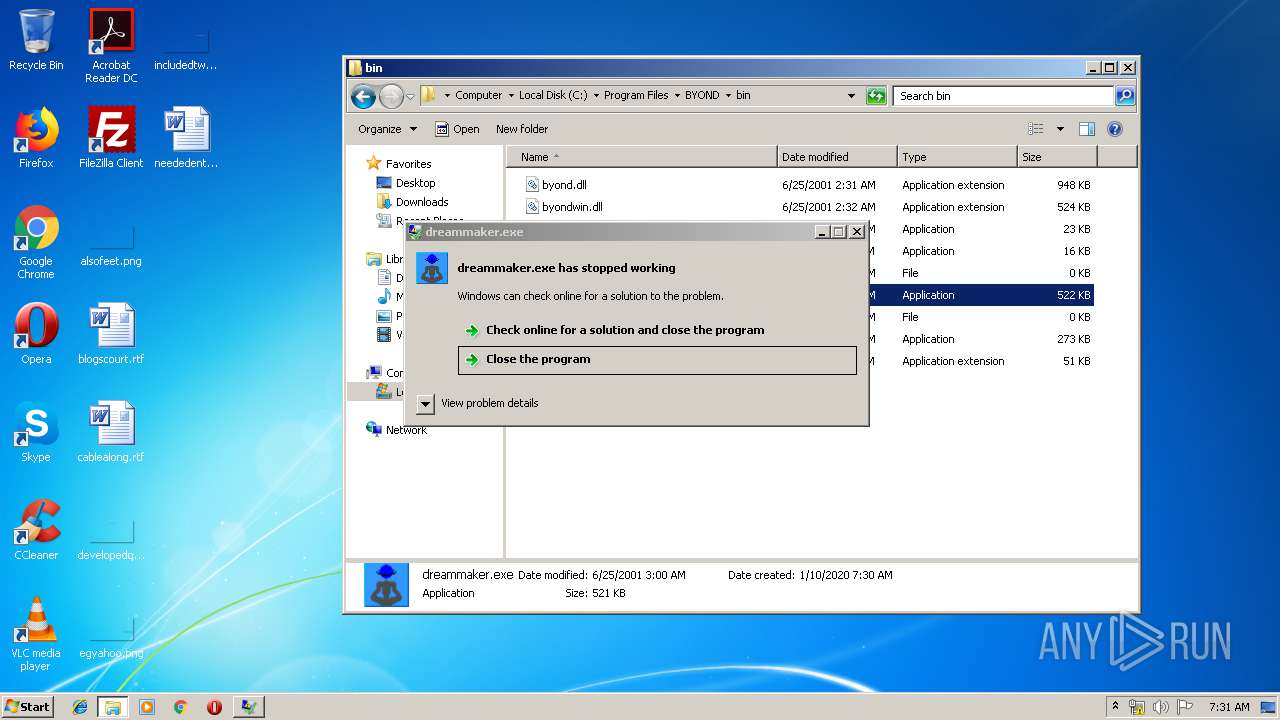Open the Firefox desktop shortcut

click(36, 138)
